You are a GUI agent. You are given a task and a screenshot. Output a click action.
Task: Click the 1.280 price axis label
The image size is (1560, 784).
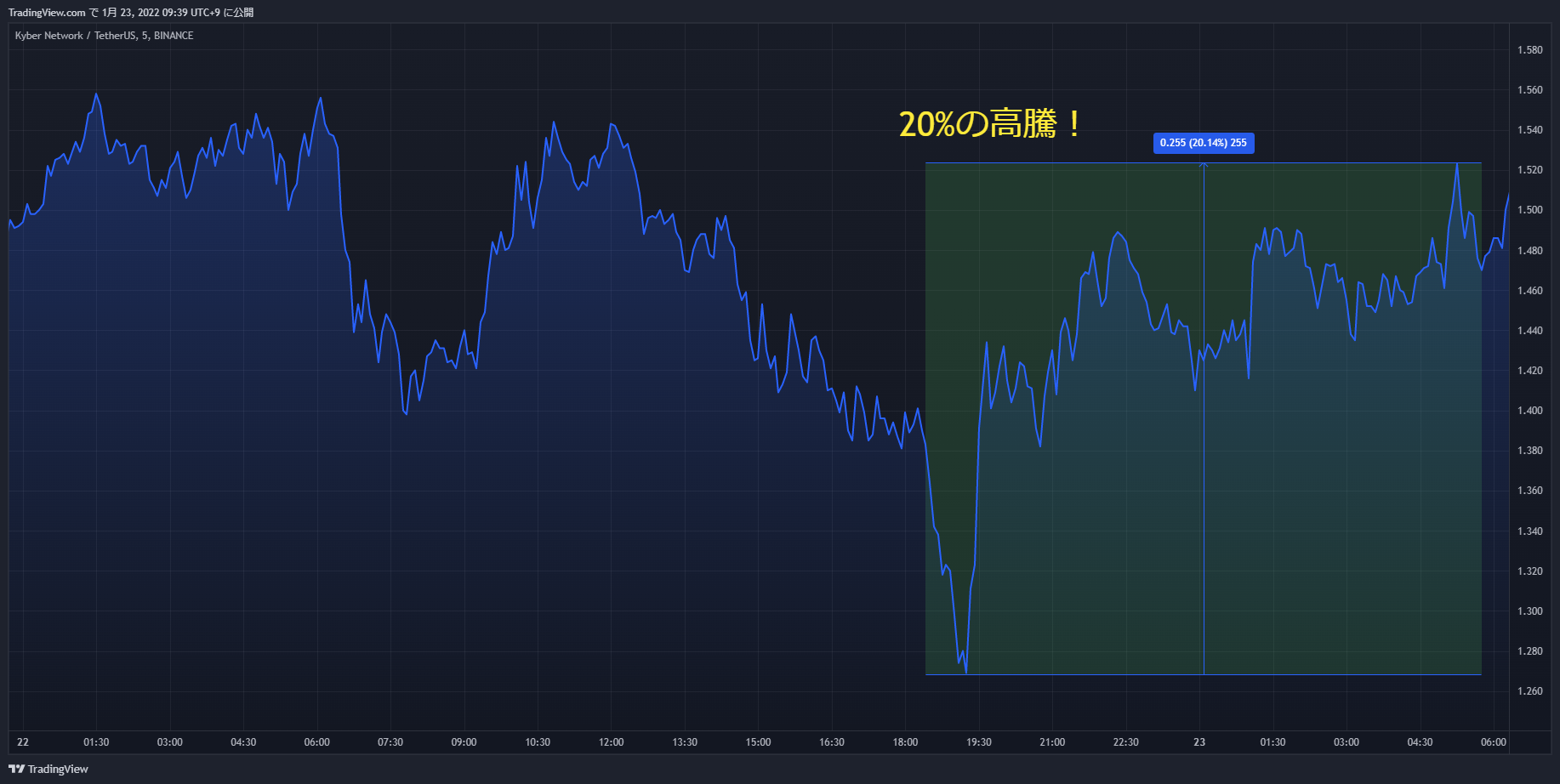click(x=1530, y=651)
